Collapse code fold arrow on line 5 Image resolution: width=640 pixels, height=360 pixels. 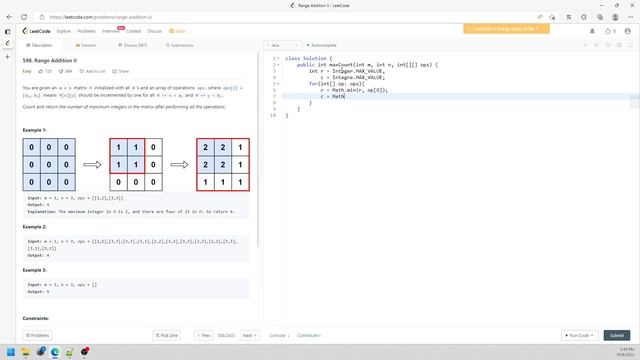(x=279, y=84)
